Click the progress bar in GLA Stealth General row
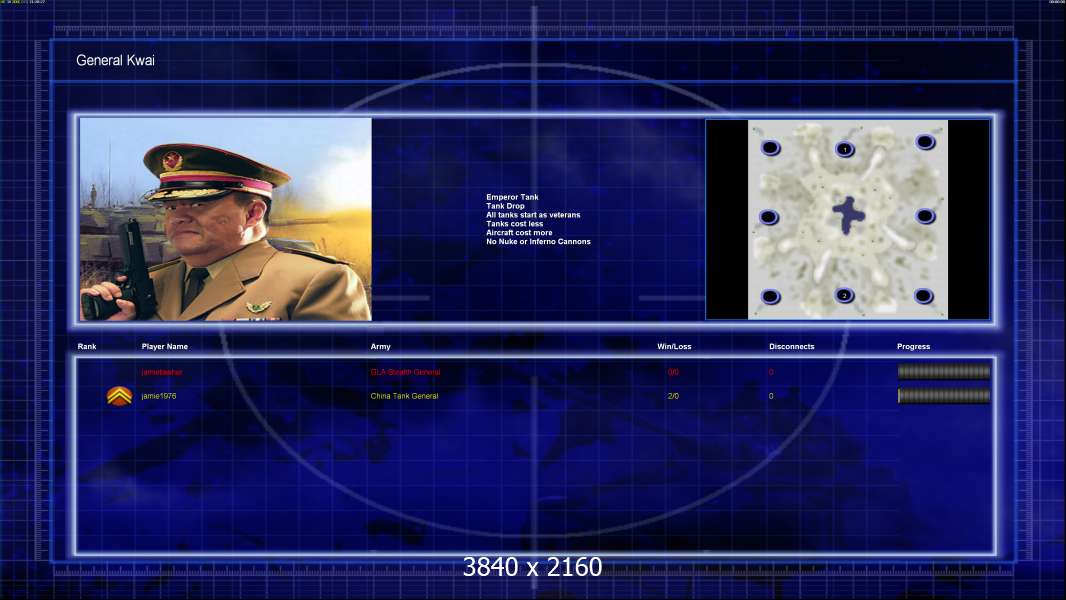The height and width of the screenshot is (600, 1066). click(944, 372)
